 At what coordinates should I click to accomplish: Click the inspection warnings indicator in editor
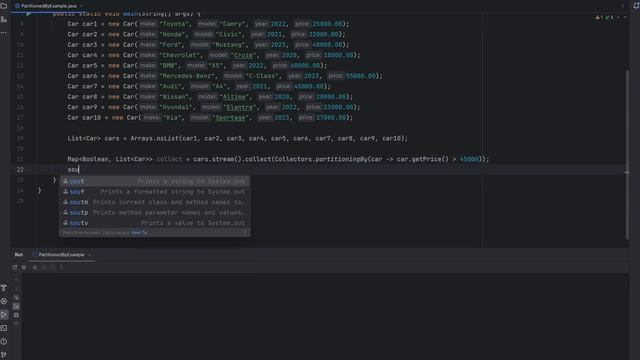coord(605,18)
